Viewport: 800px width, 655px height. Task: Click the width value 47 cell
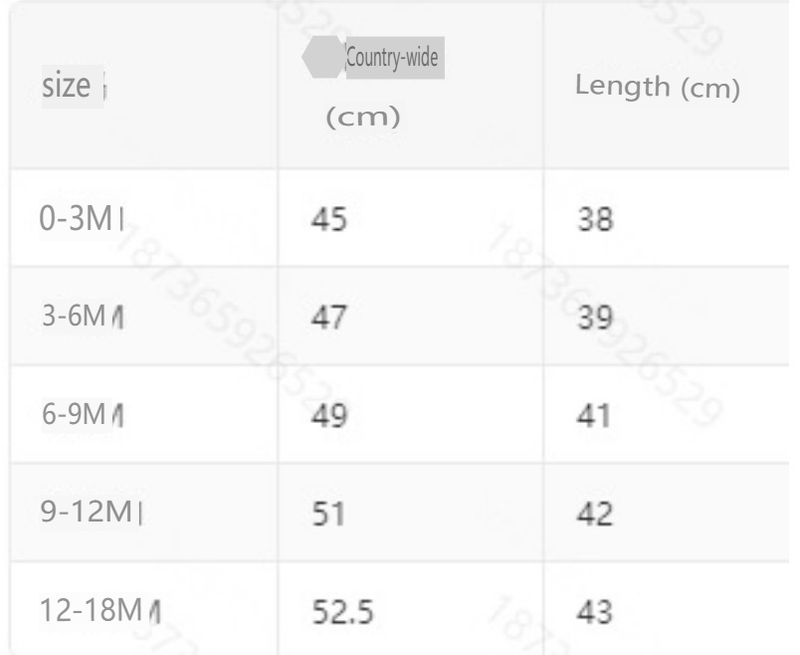pyautogui.click(x=328, y=316)
